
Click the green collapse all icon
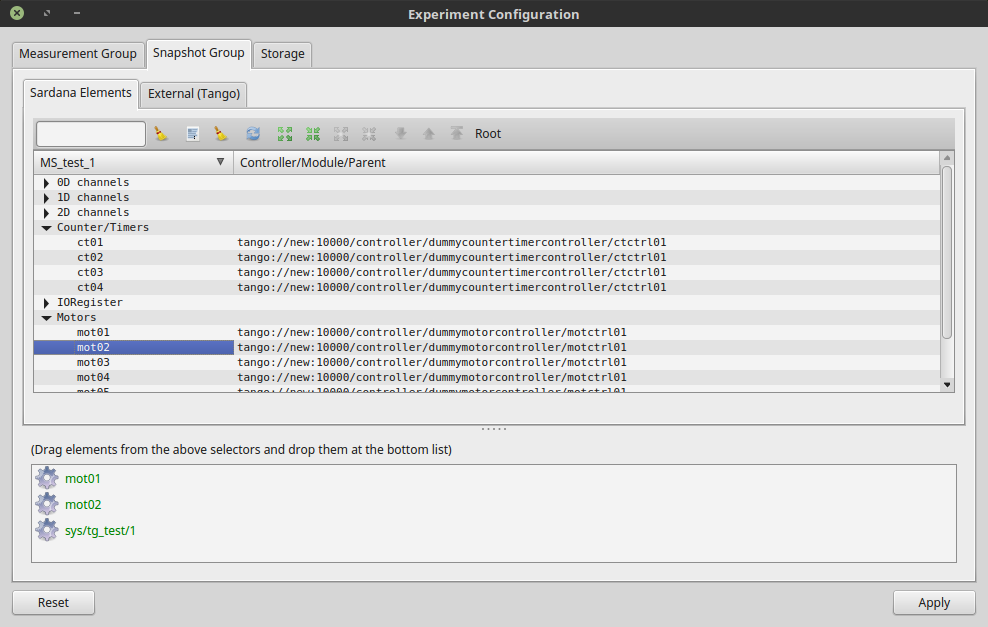[x=313, y=134]
